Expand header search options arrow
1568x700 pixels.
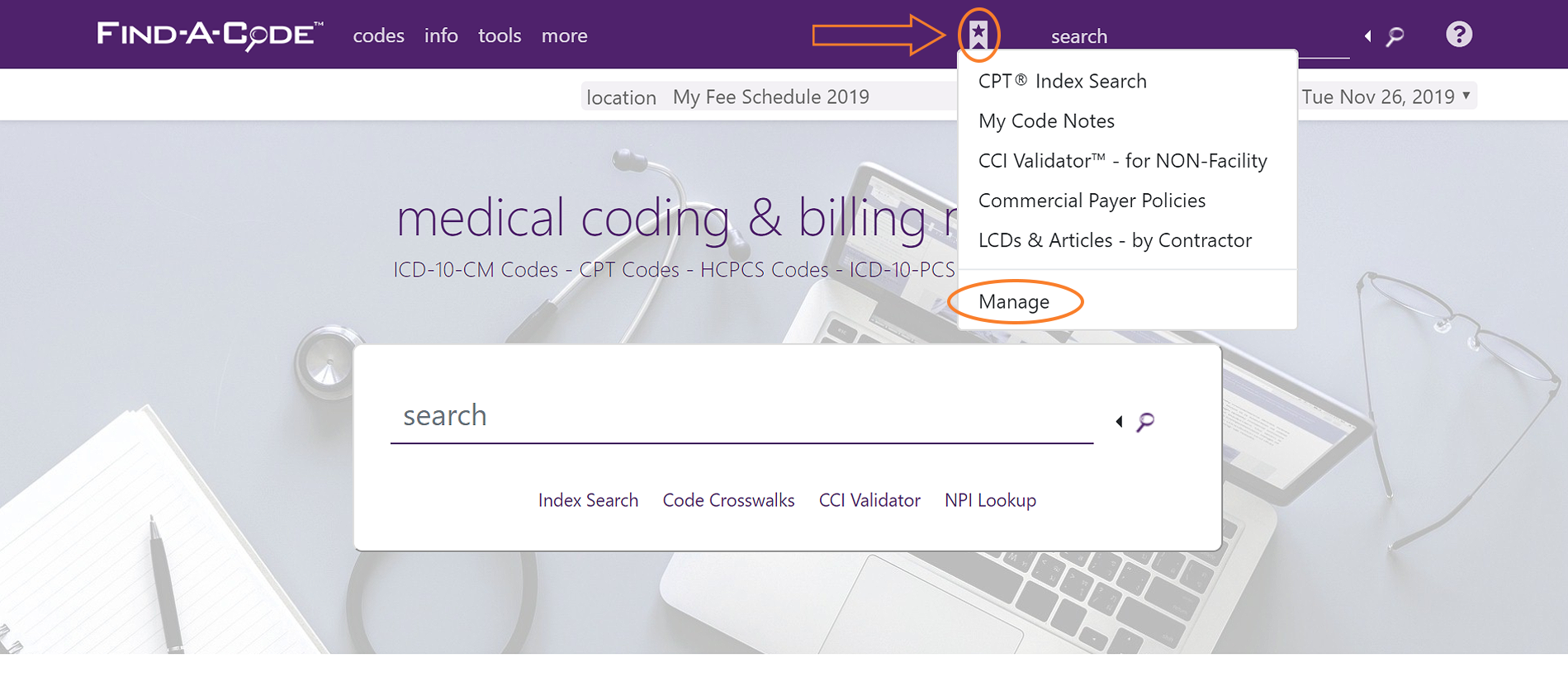pyautogui.click(x=1368, y=36)
